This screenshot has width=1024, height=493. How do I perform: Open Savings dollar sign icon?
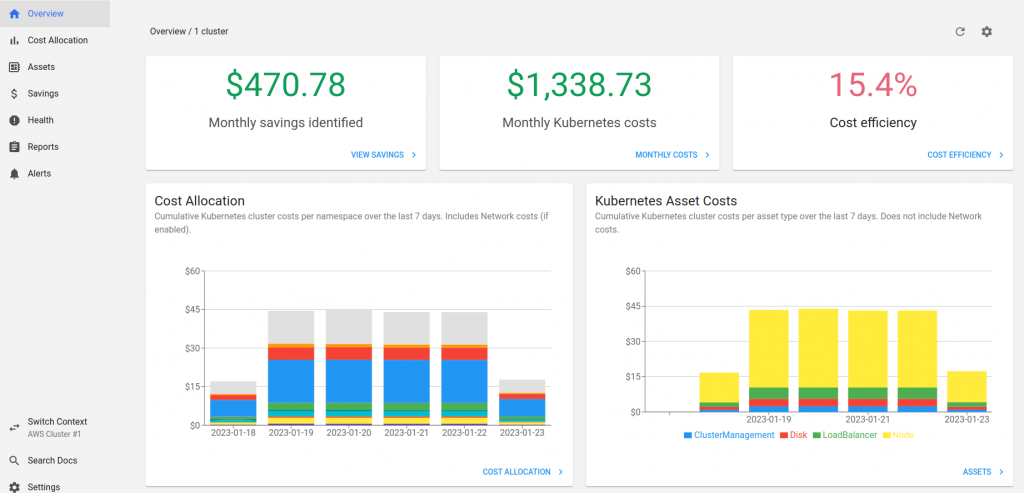[x=14, y=94]
